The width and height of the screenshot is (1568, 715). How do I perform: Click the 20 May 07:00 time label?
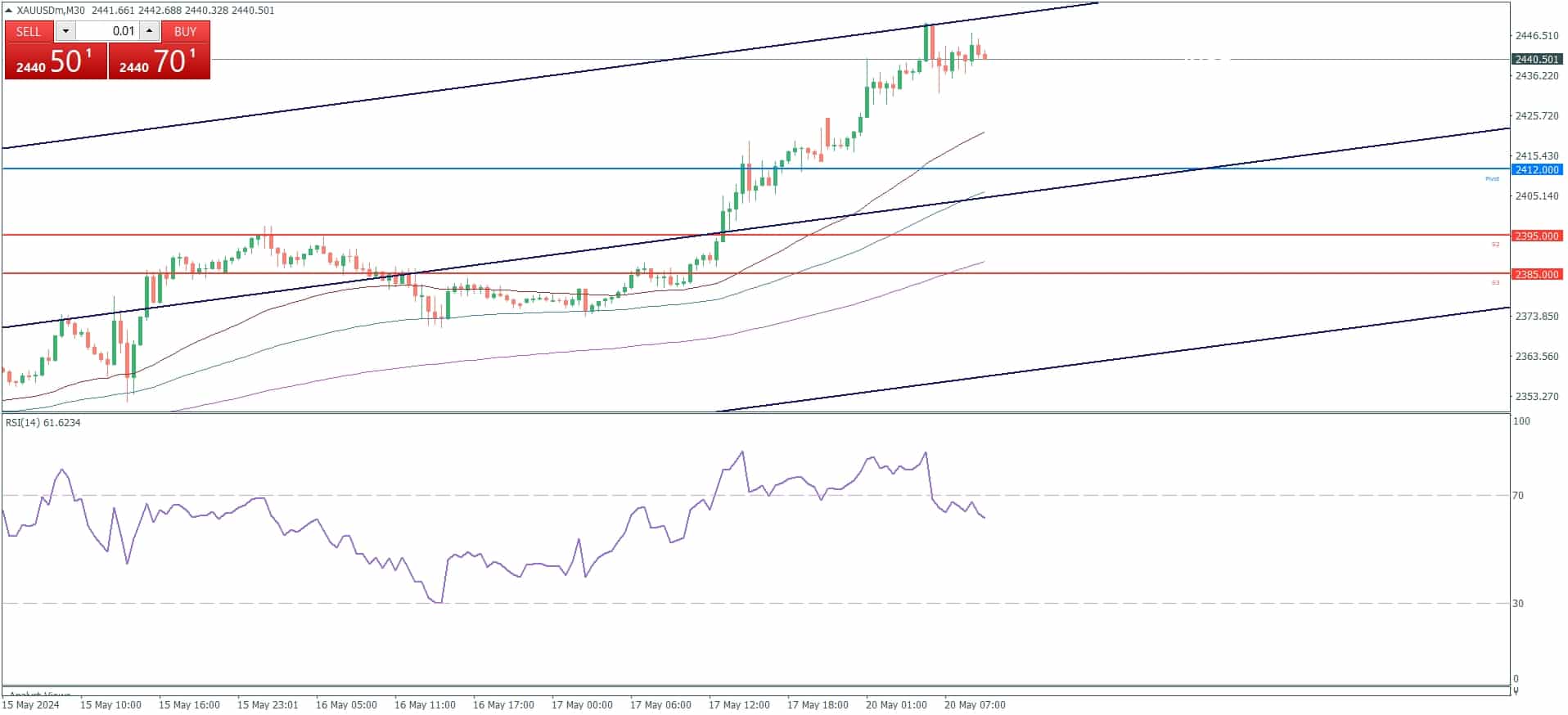click(x=975, y=704)
